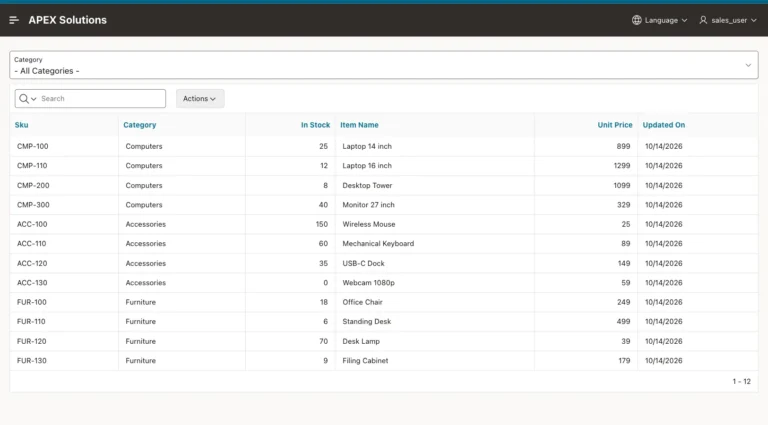
Task: Open the Actions menu button
Action: pyautogui.click(x=200, y=98)
